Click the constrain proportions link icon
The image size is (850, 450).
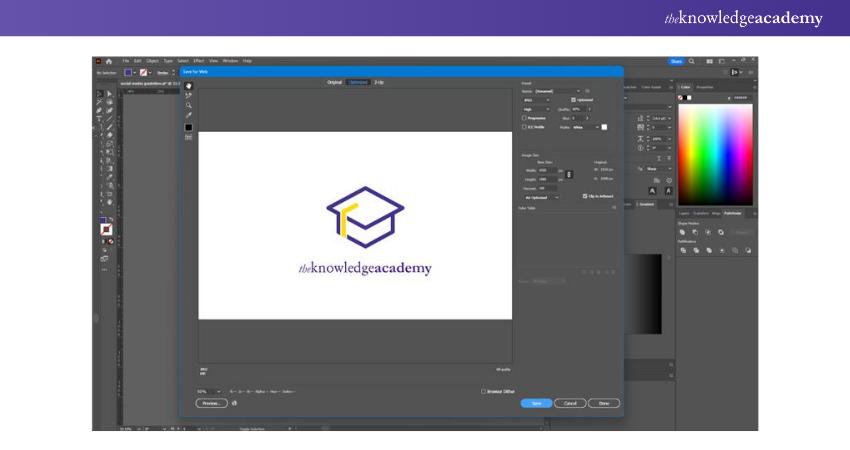pyautogui.click(x=569, y=174)
